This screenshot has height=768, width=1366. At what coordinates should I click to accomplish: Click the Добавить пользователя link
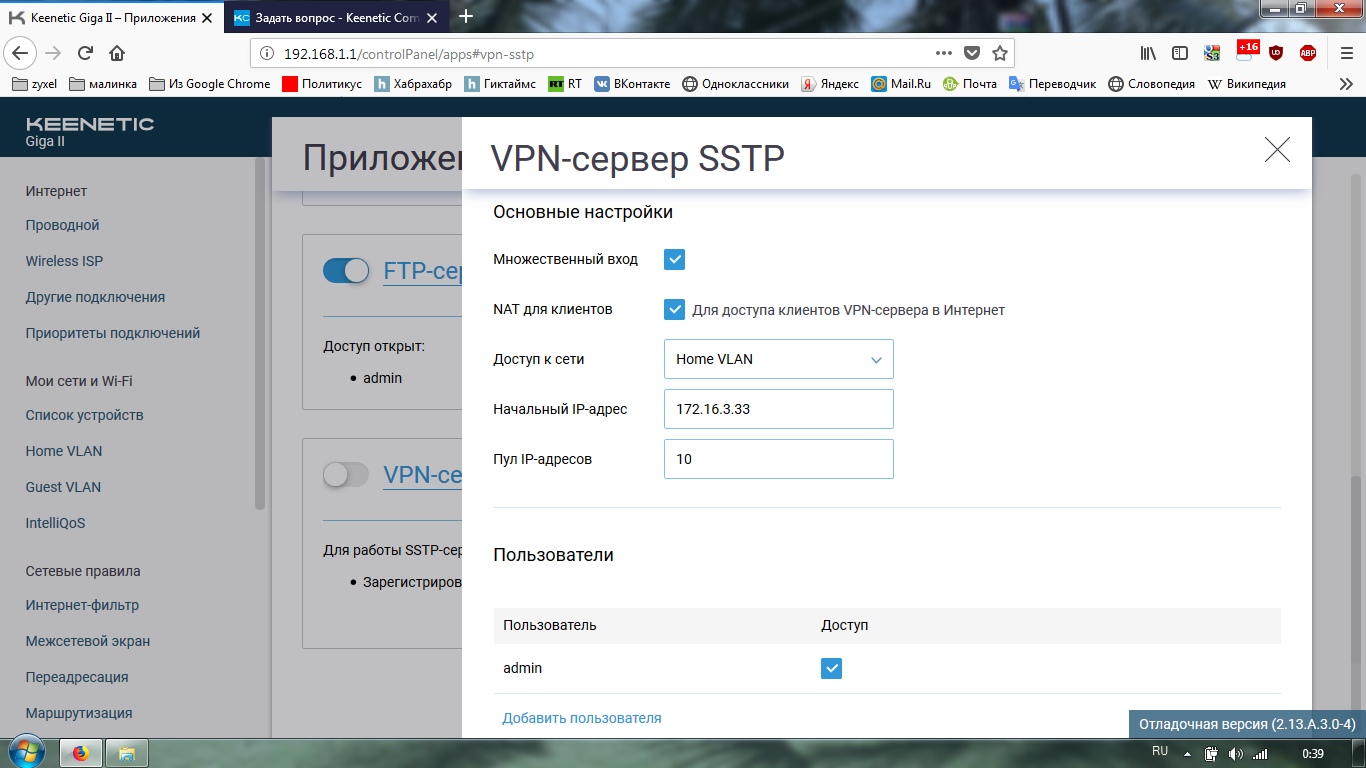582,718
